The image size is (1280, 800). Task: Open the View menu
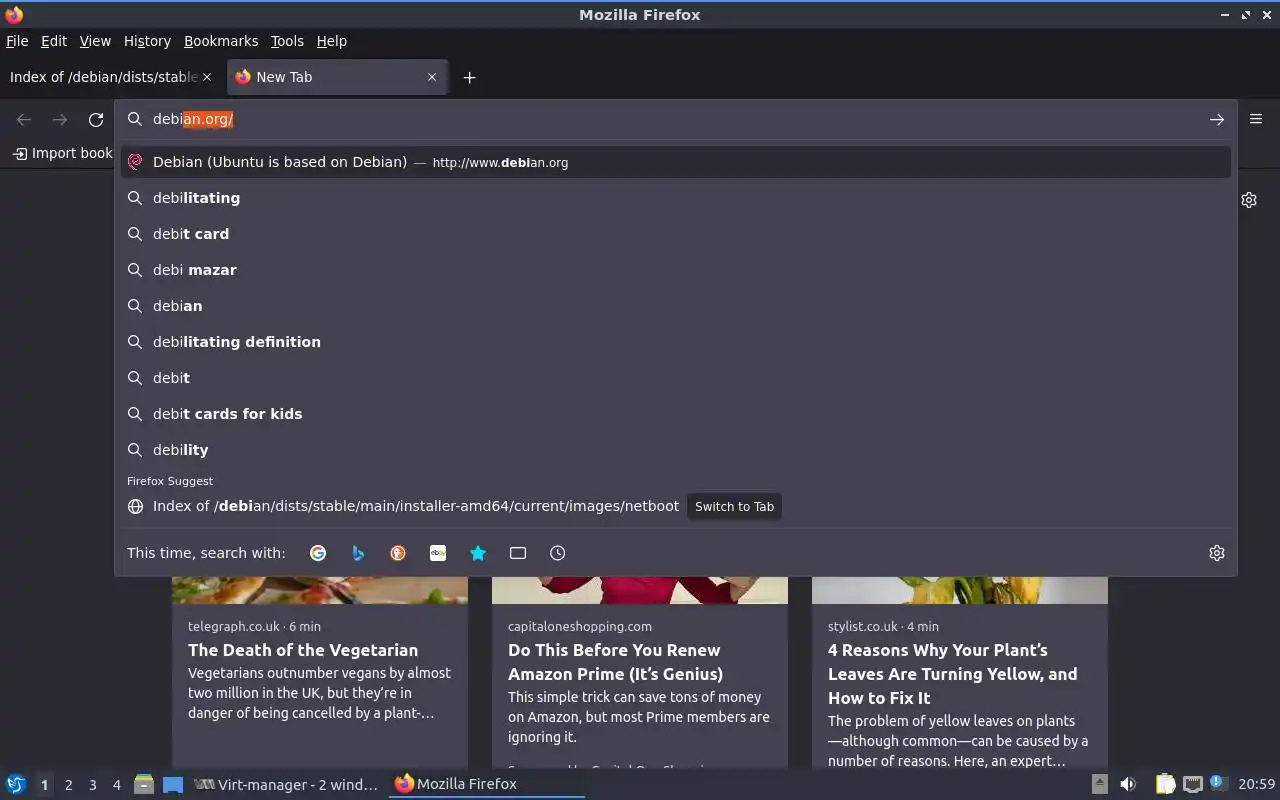coord(95,41)
